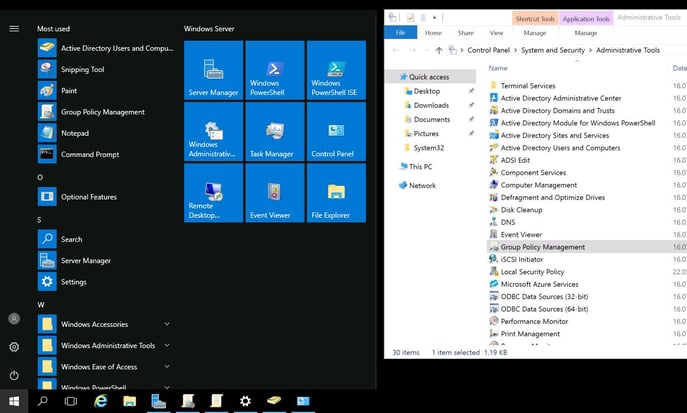This screenshot has width=687, height=413.
Task: Launch Event Viewer tile
Action: point(275,193)
